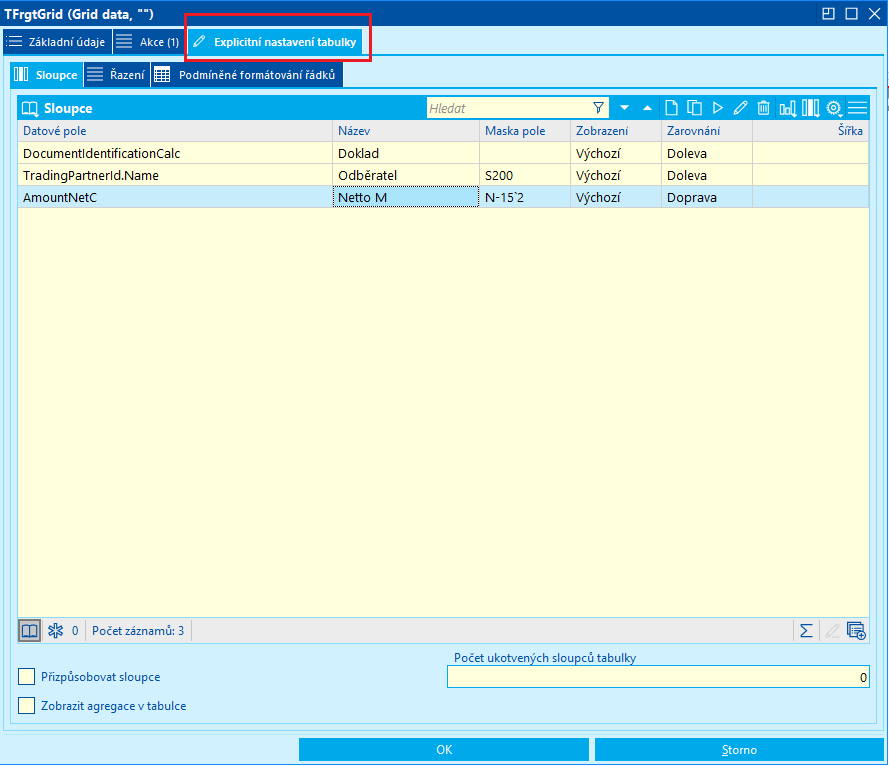Click the N-15`2 mask cell
Image resolution: width=889 pixels, height=766 pixels.
[x=525, y=197]
